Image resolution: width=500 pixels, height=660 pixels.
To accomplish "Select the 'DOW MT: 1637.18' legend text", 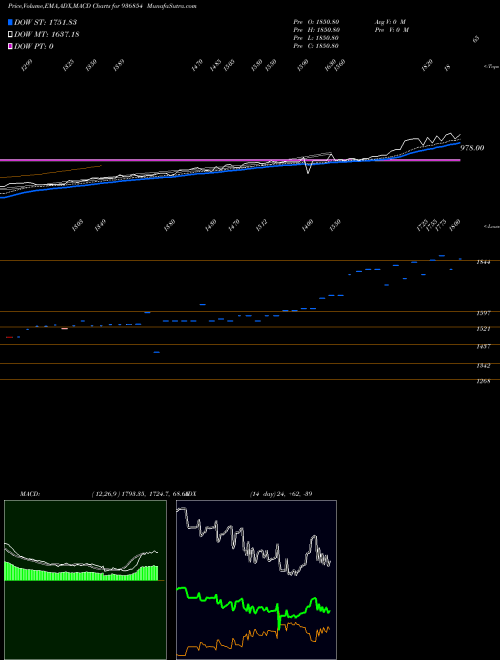I will click(47, 35).
